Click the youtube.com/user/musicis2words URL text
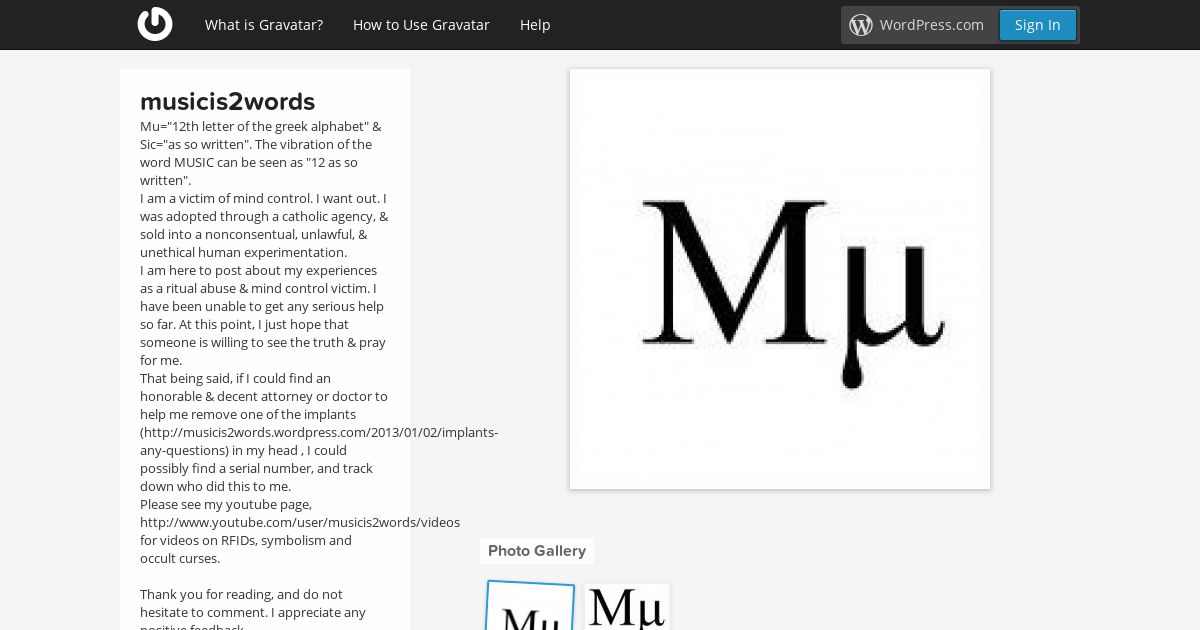The height and width of the screenshot is (630, 1200). 300,522
